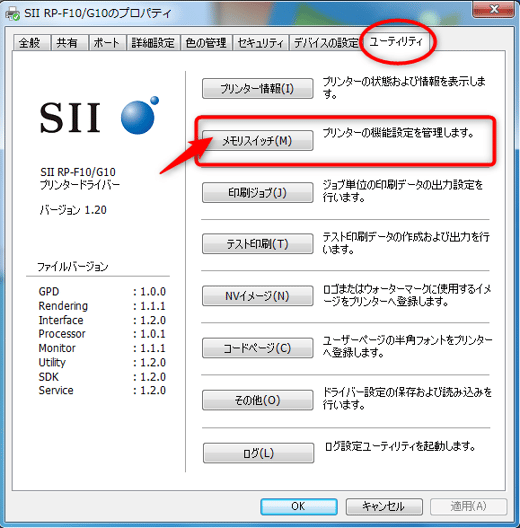The height and width of the screenshot is (528, 520).
Task: Click the 'Processor' version row
Action: [102, 334]
